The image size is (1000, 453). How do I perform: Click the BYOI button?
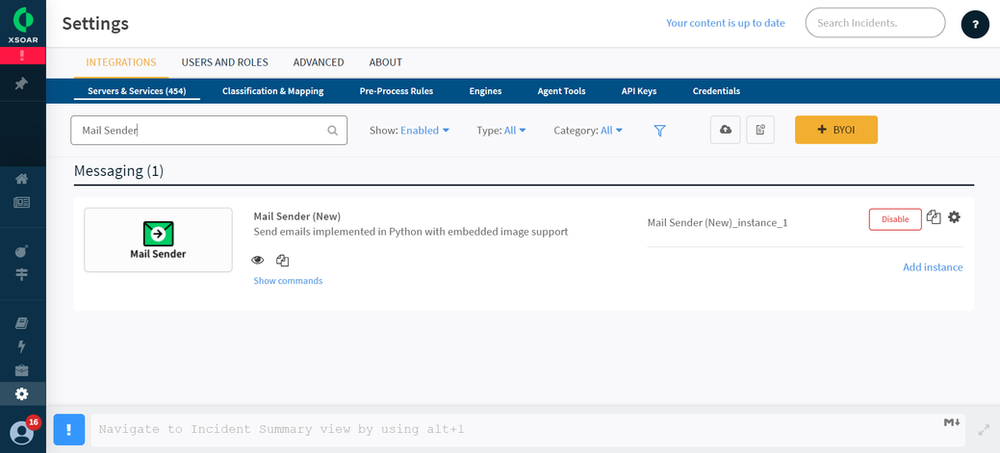[836, 130]
